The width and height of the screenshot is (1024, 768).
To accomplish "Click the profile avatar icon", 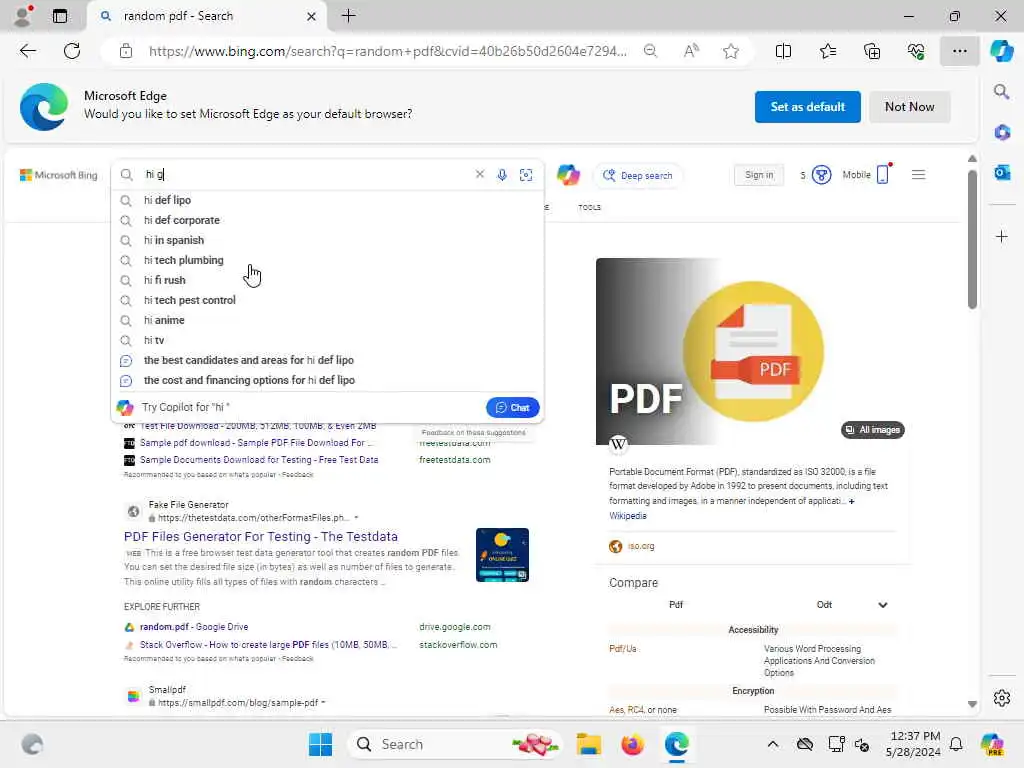I will pos(24,16).
